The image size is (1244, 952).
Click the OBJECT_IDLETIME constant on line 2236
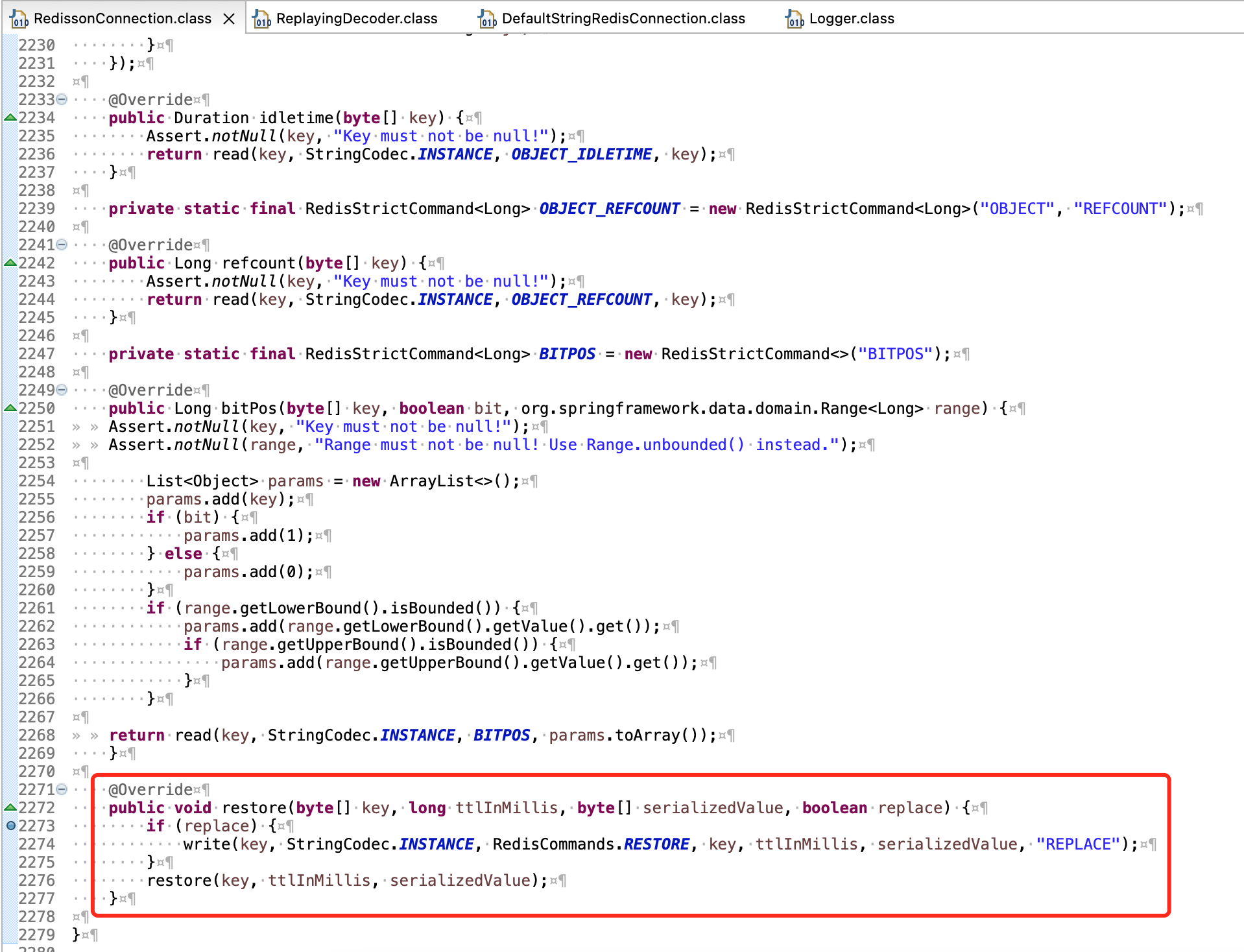582,154
